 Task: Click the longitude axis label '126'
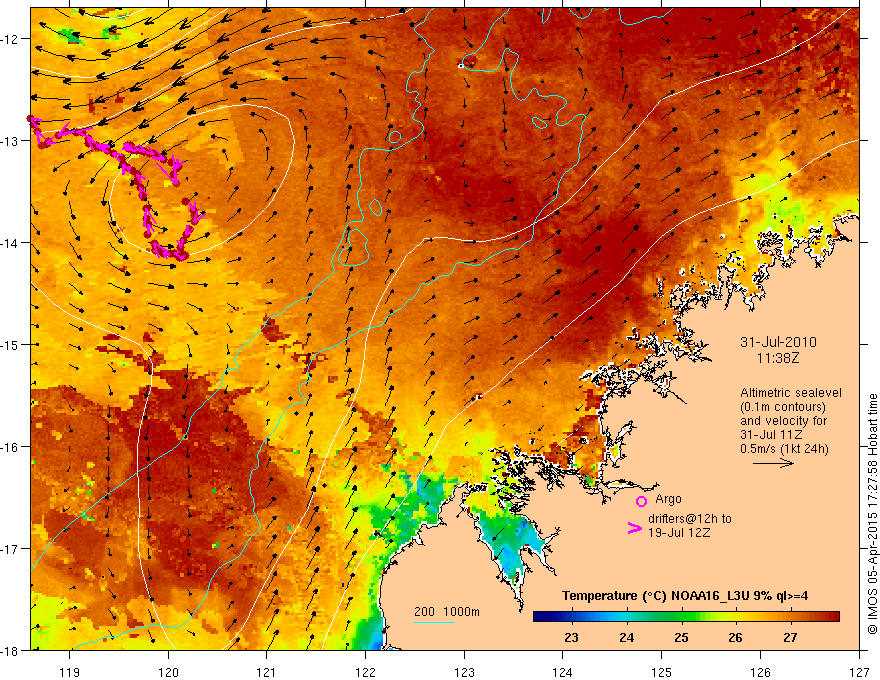click(760, 672)
